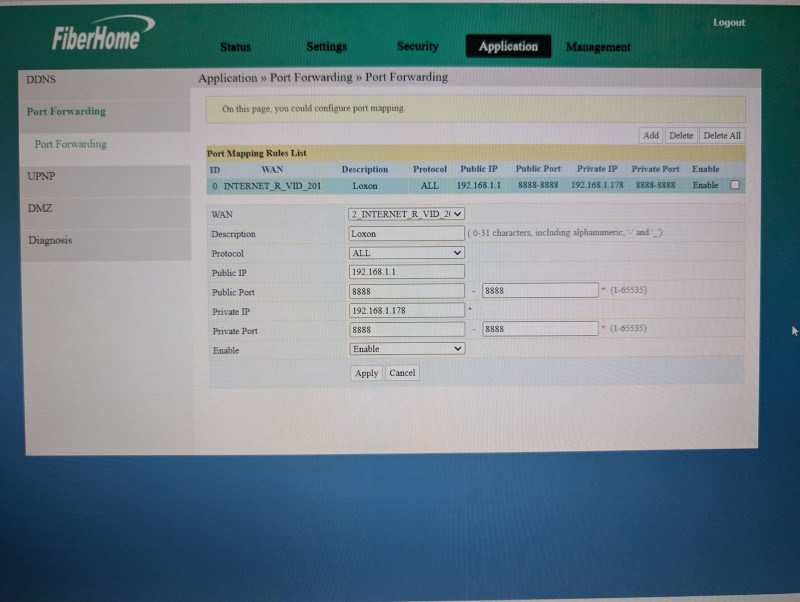
Task: Expand the Protocol dropdown set to ALL
Action: [406, 253]
